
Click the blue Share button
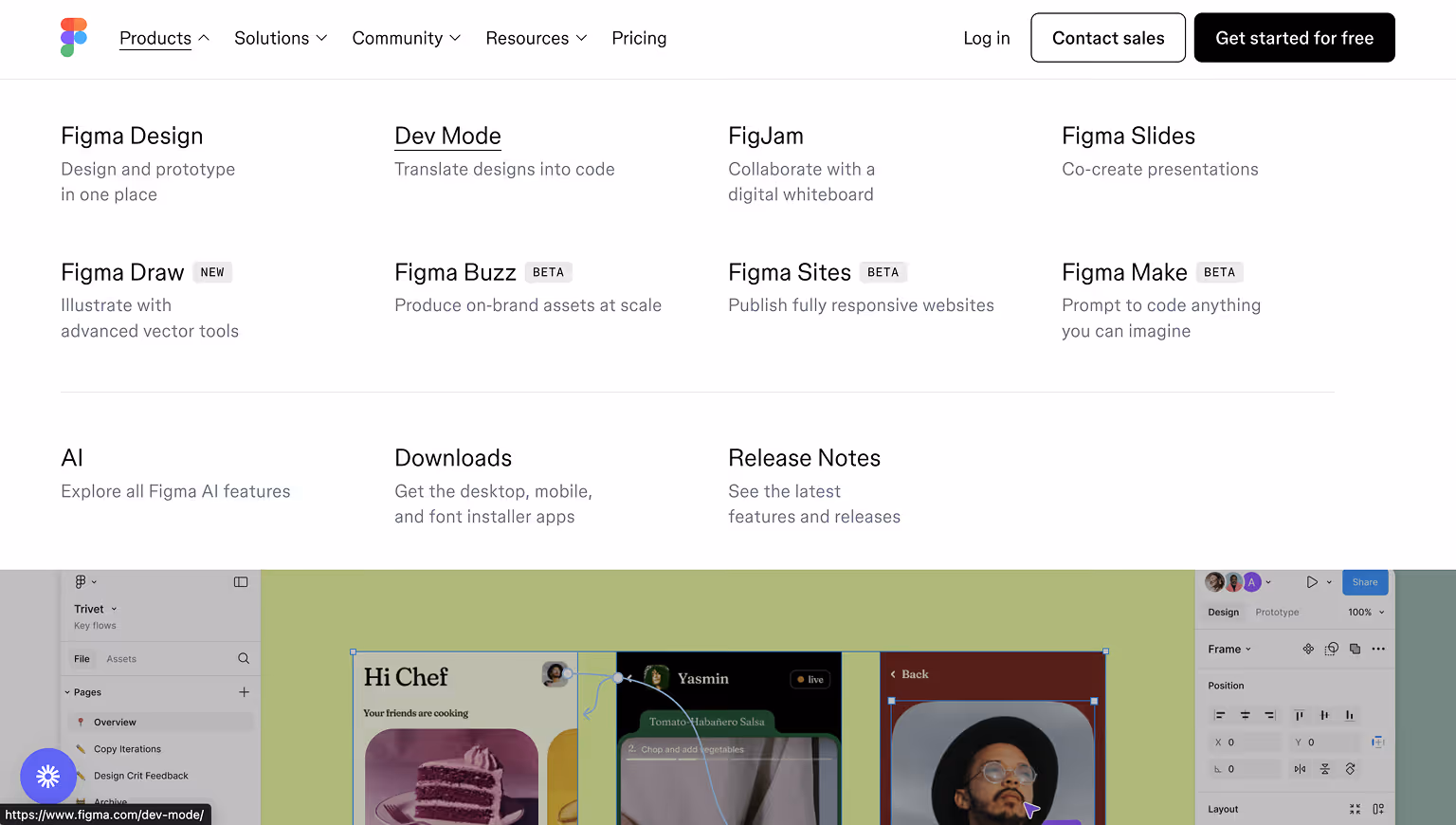[1365, 582]
